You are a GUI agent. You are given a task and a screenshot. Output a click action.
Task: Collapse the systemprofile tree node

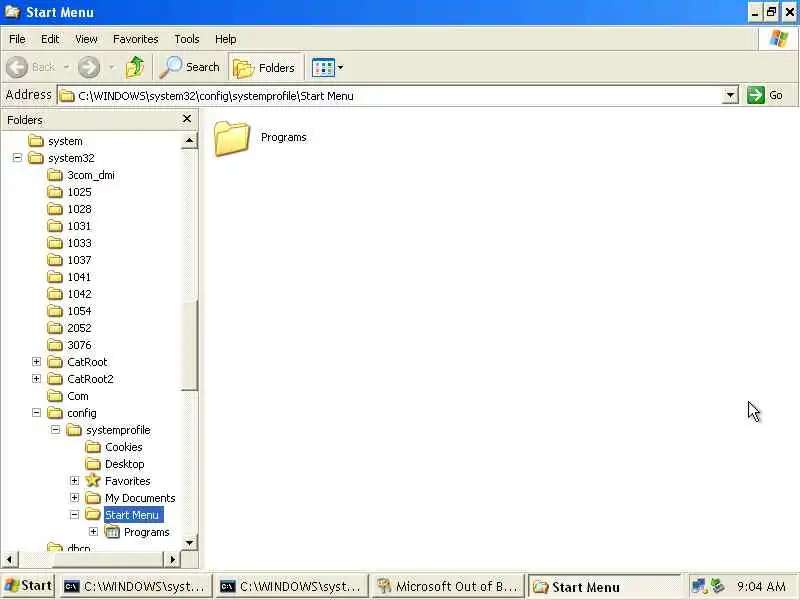coord(55,430)
